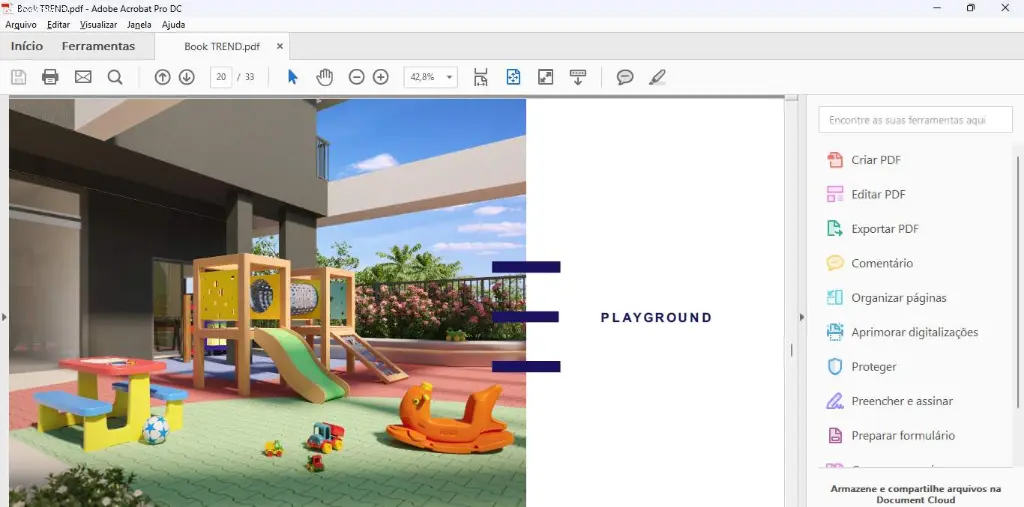The width and height of the screenshot is (1024, 507).
Task: Select the Hand pan tool
Action: [x=324, y=77]
